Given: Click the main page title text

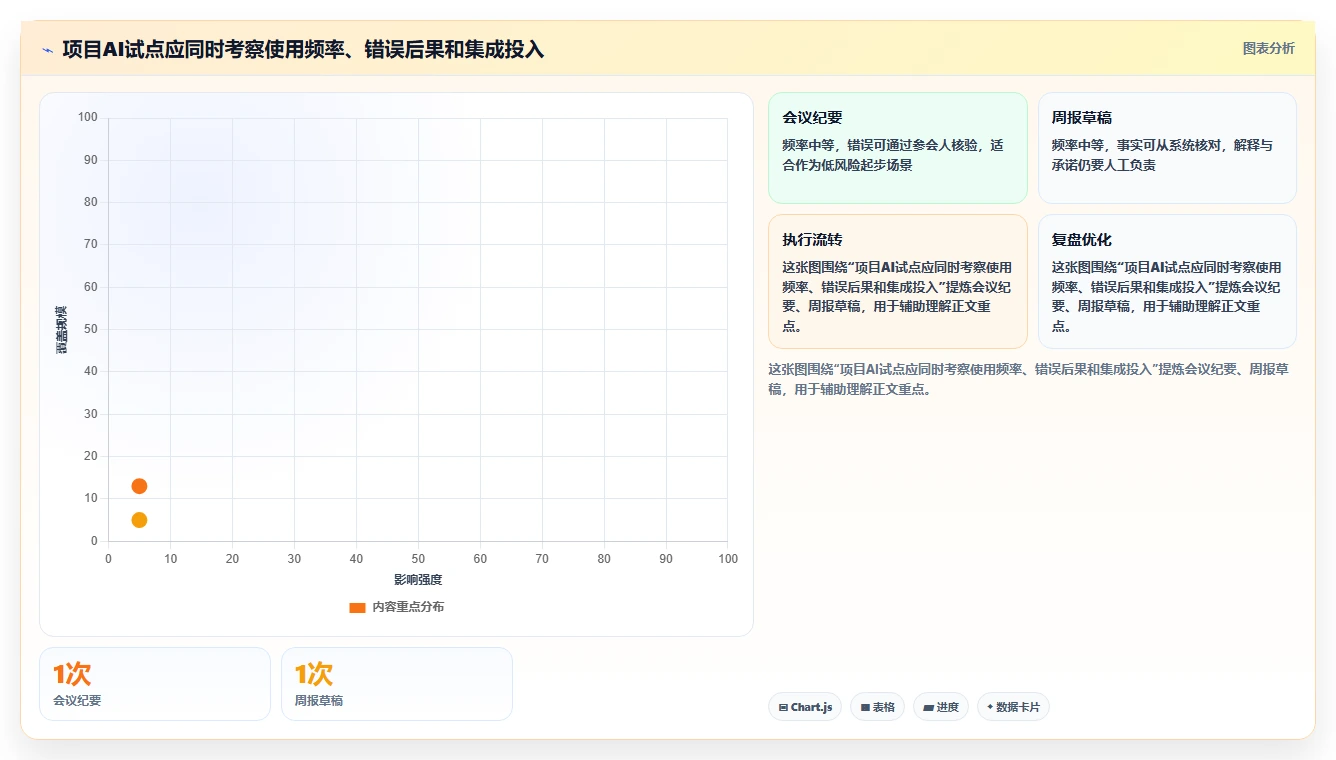Looking at the screenshot, I should point(303,49).
